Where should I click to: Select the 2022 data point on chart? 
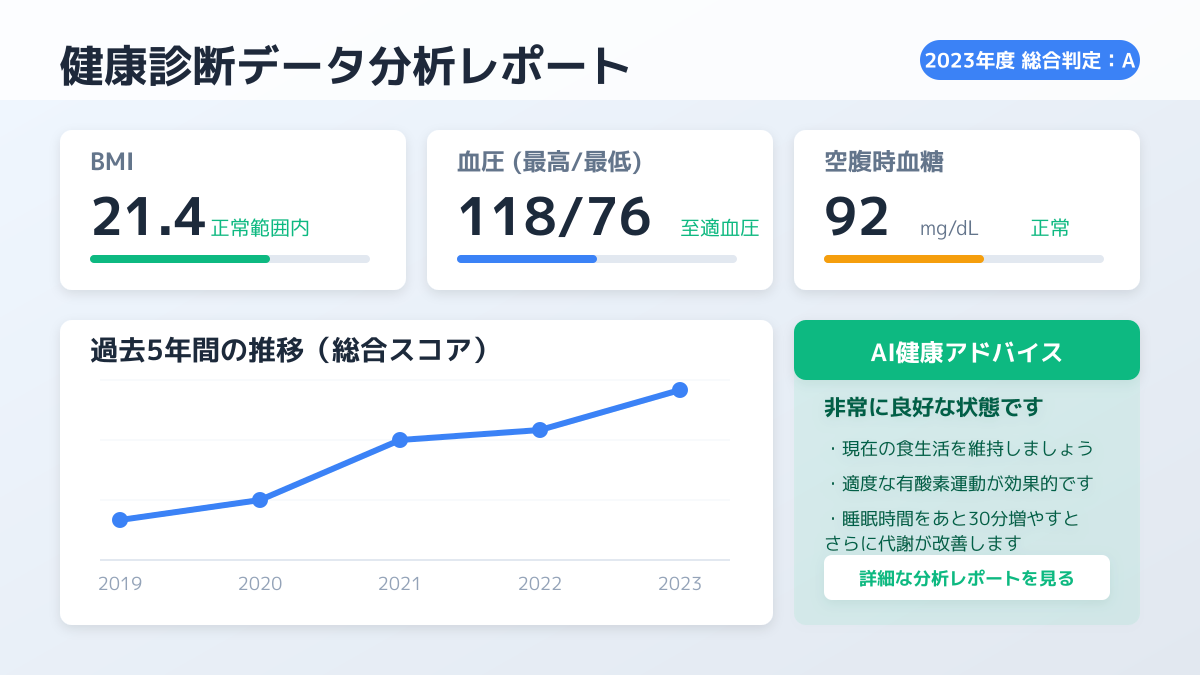(x=540, y=430)
